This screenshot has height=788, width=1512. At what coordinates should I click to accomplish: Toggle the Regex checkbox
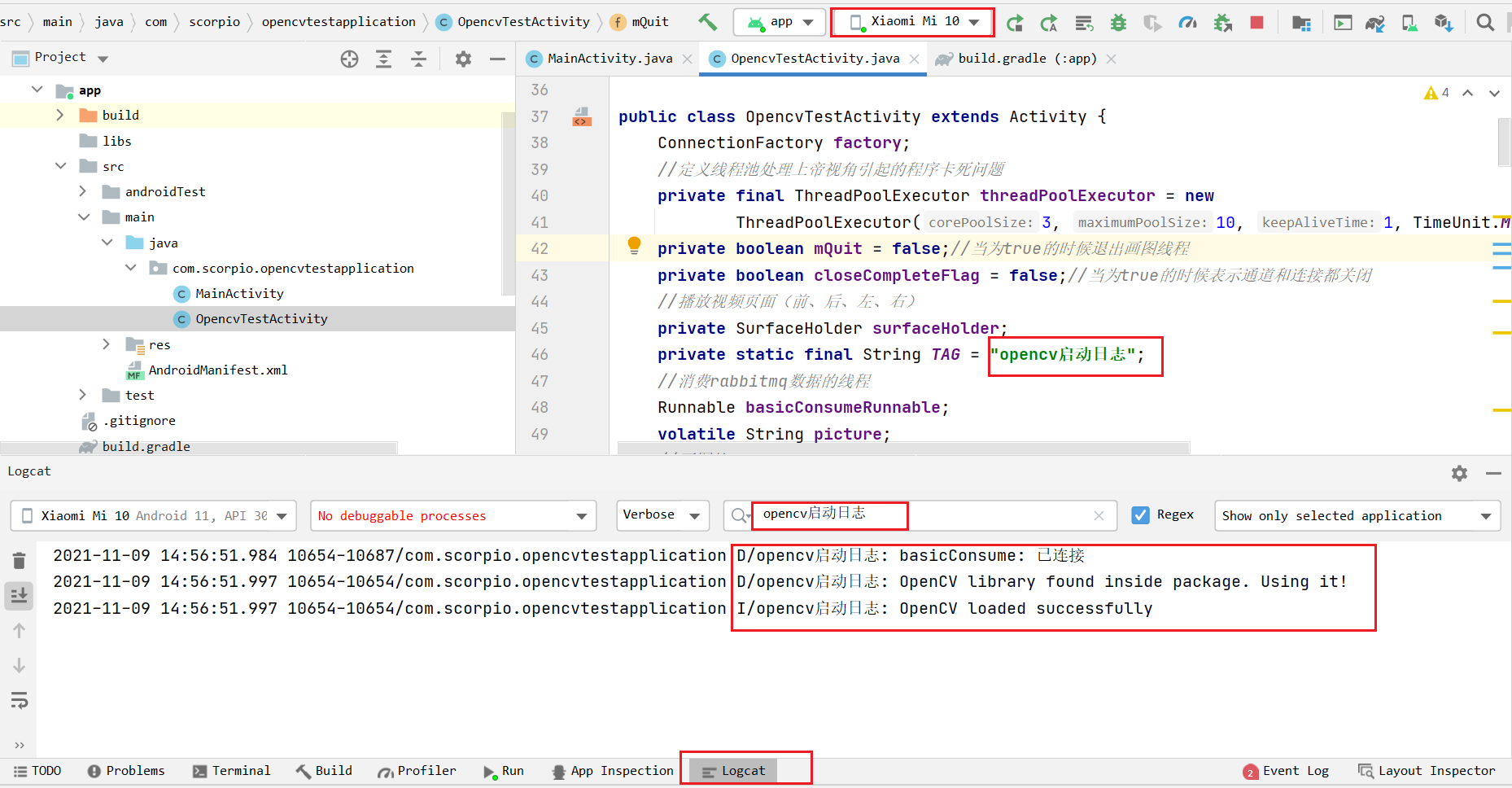pos(1141,515)
